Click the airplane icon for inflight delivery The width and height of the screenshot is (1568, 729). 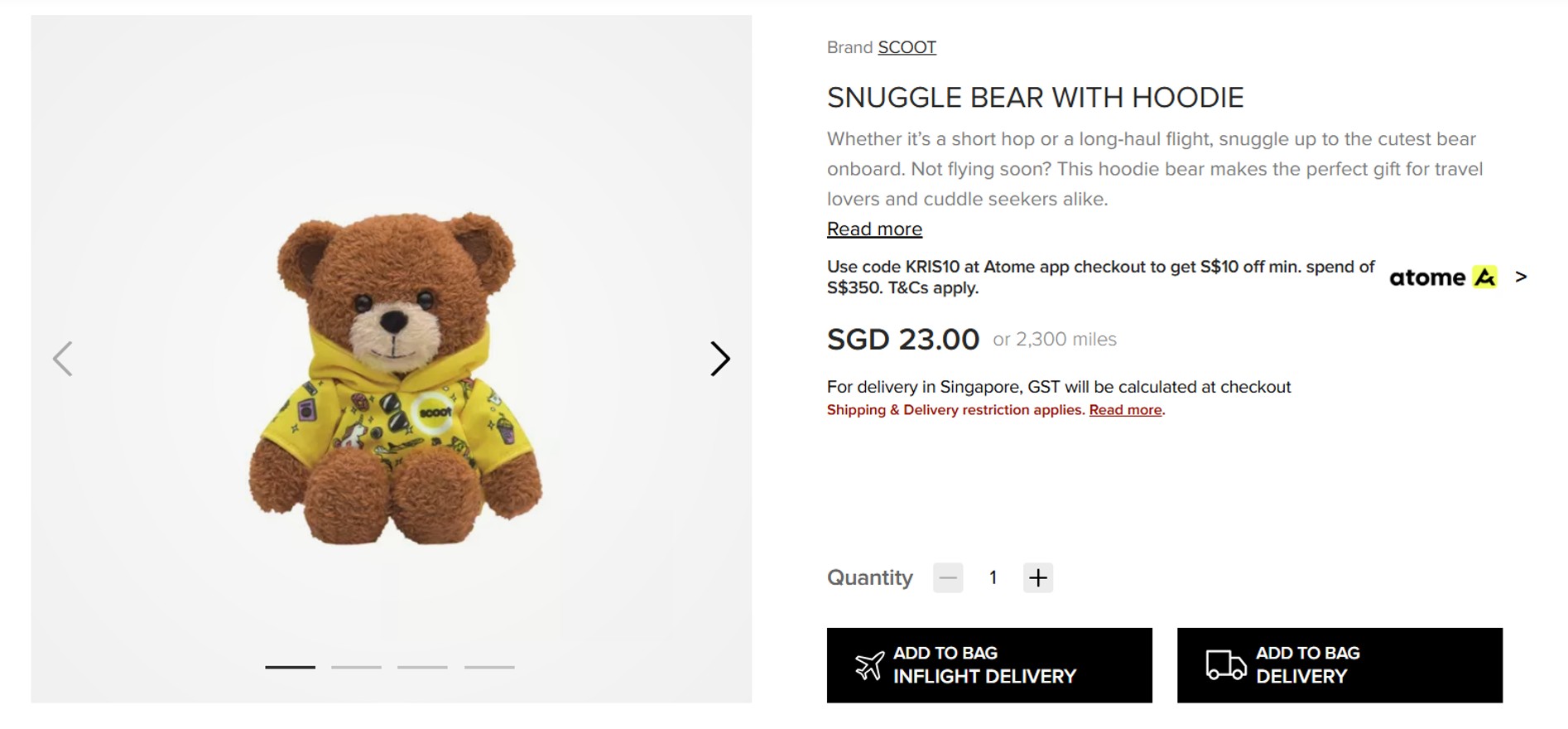869,665
